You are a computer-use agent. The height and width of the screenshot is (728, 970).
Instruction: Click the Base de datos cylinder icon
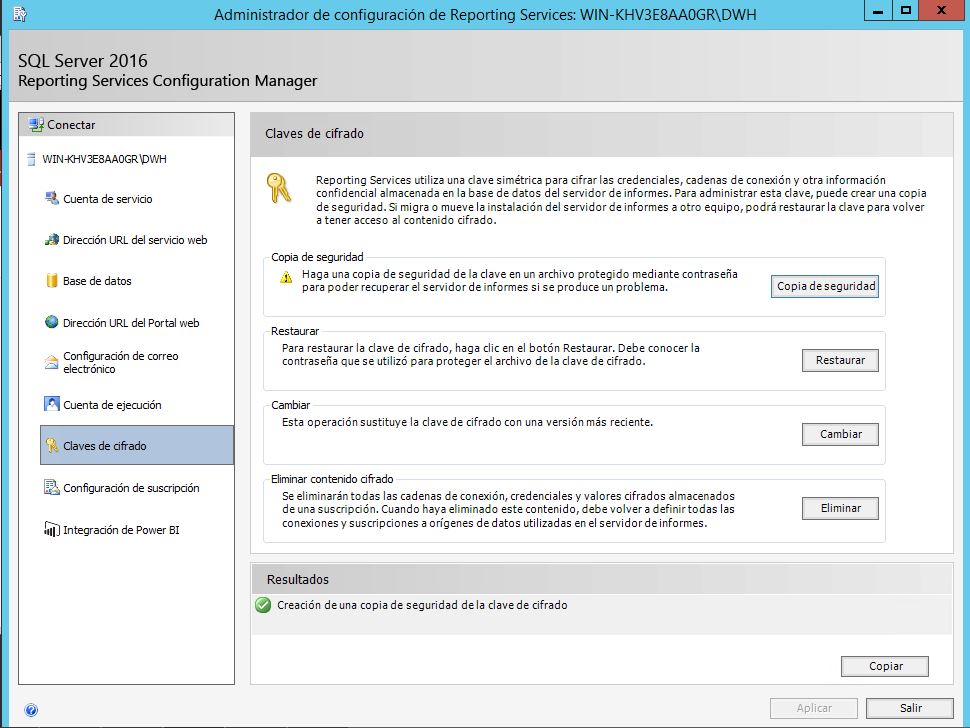pyautogui.click(x=52, y=281)
